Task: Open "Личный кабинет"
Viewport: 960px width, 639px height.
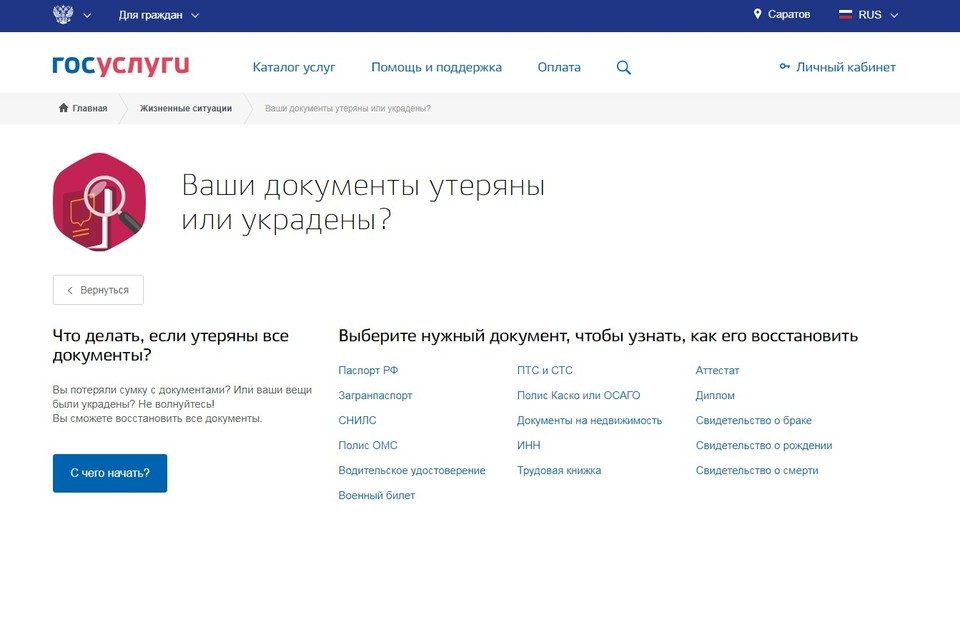Action: point(846,67)
